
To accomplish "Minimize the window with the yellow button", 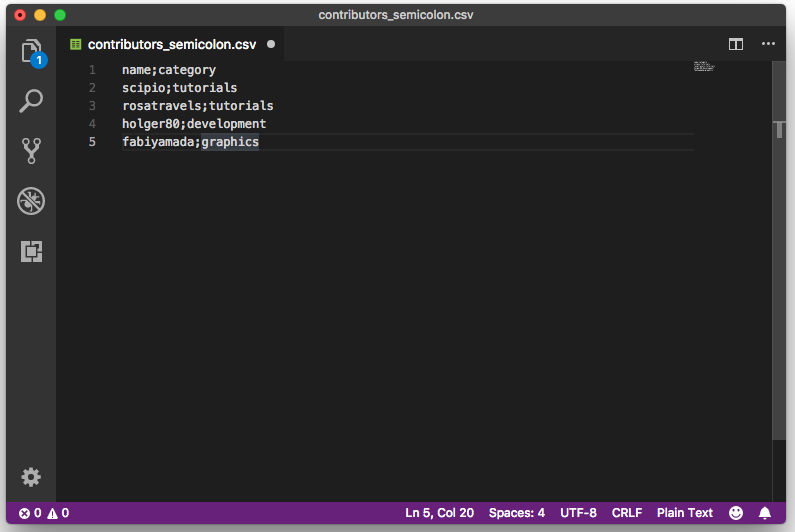I will (x=40, y=15).
